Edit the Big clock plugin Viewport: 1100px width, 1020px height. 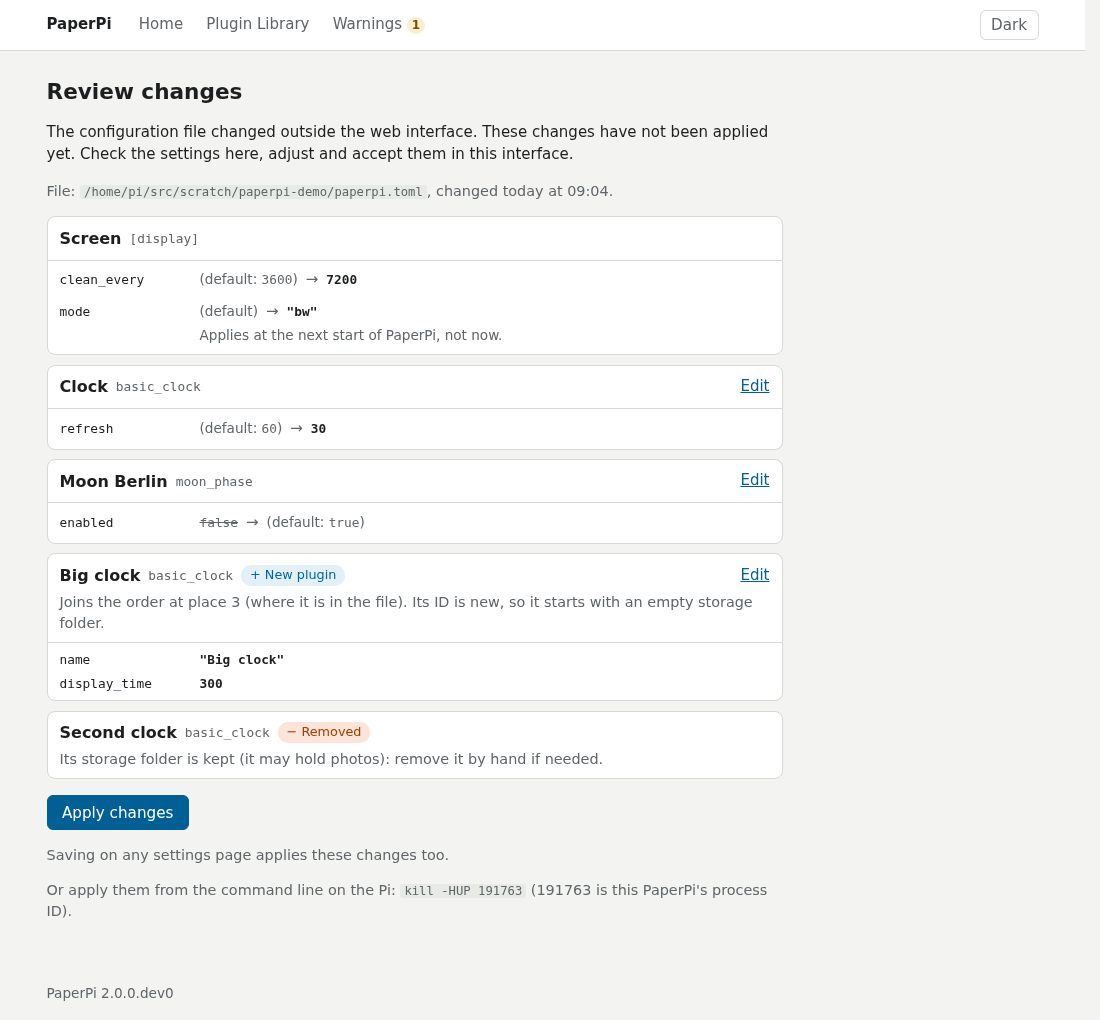755,575
